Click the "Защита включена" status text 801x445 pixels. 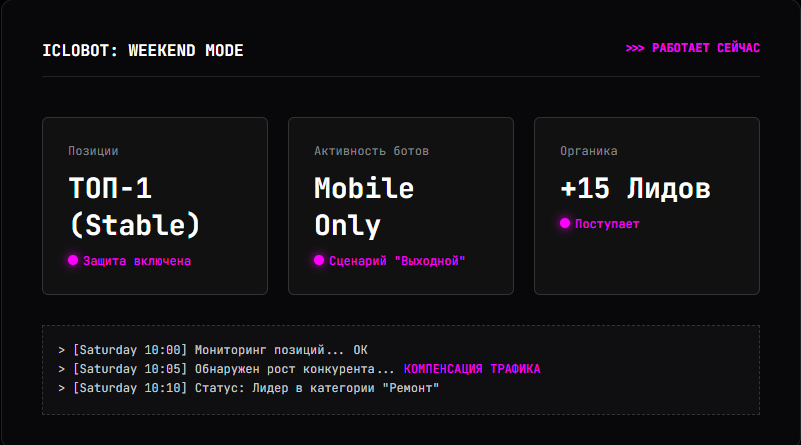(x=137, y=261)
